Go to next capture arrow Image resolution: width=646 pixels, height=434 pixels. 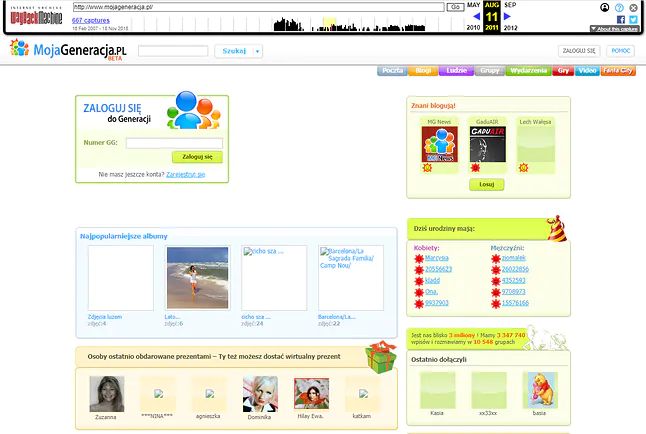[507, 16]
